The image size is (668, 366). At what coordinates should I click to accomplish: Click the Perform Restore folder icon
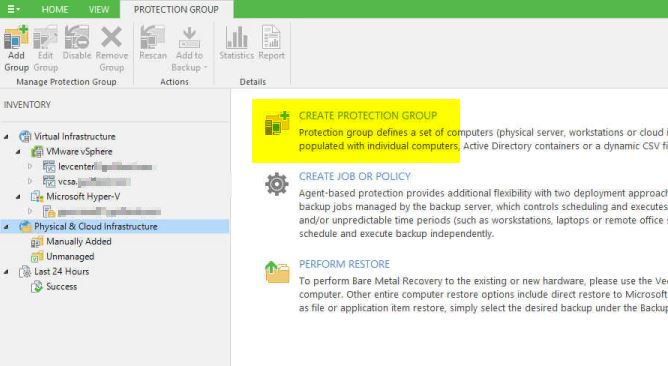[277, 272]
